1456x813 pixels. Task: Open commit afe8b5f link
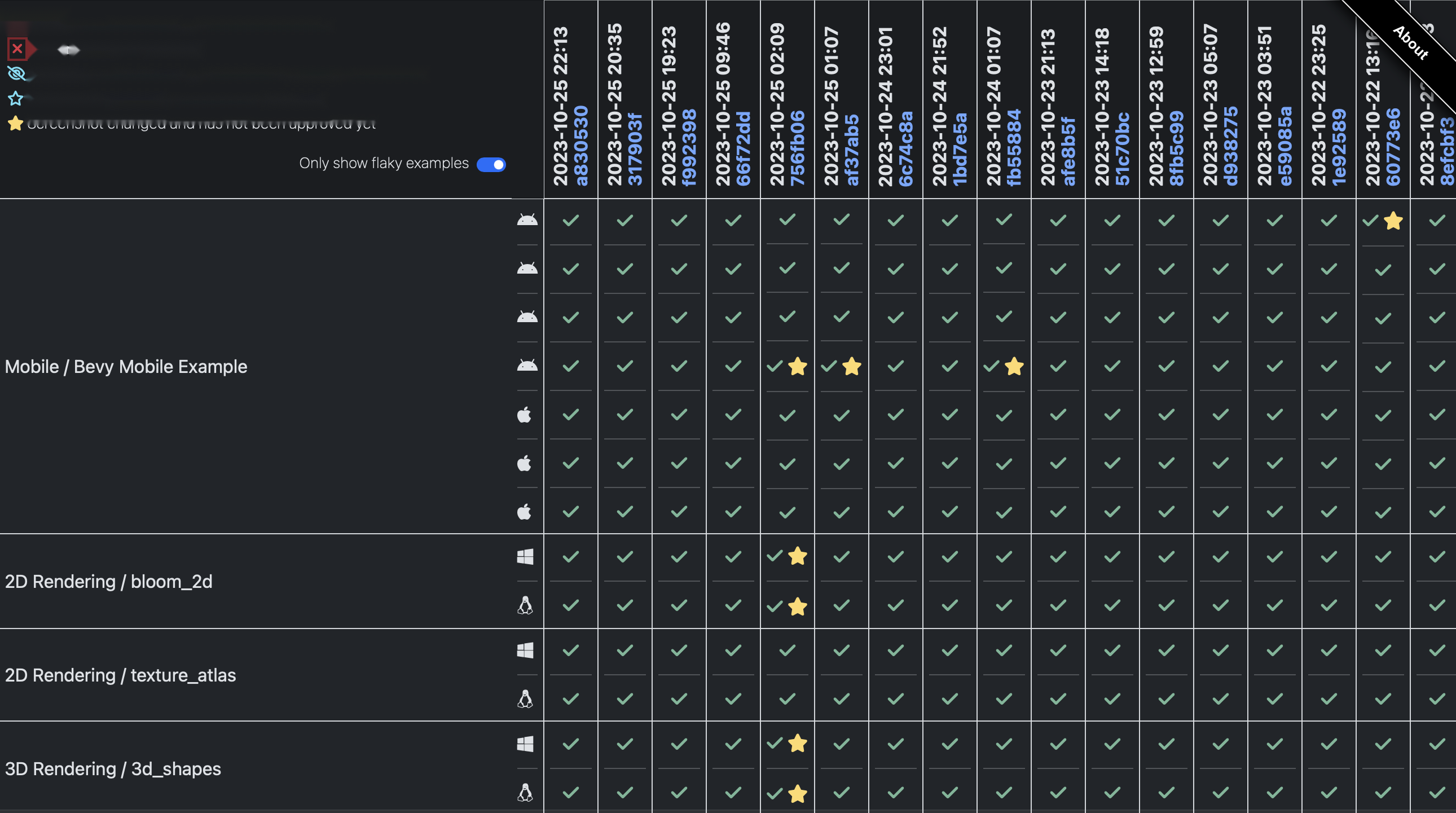click(1069, 151)
